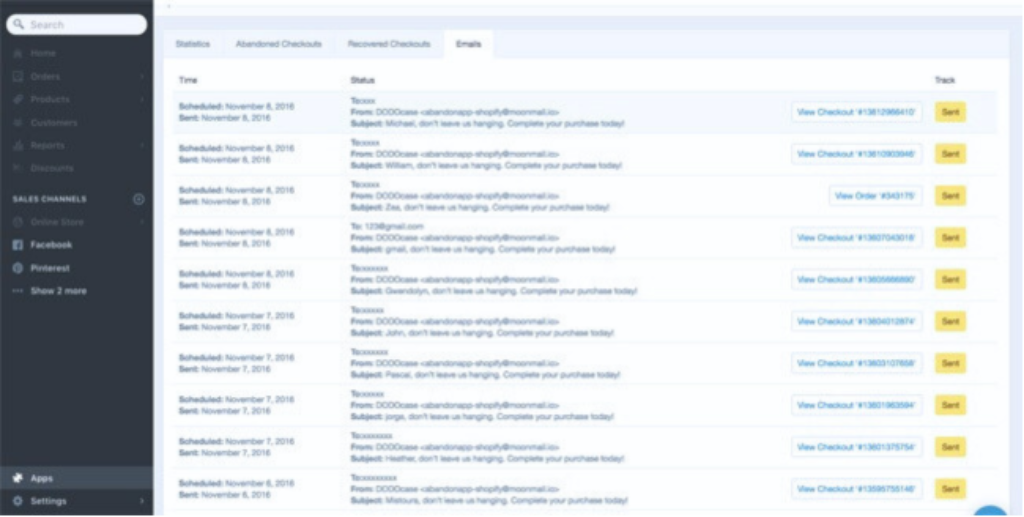View checkout for jorge's email
This screenshot has width=1024, height=517.
click(x=856, y=405)
